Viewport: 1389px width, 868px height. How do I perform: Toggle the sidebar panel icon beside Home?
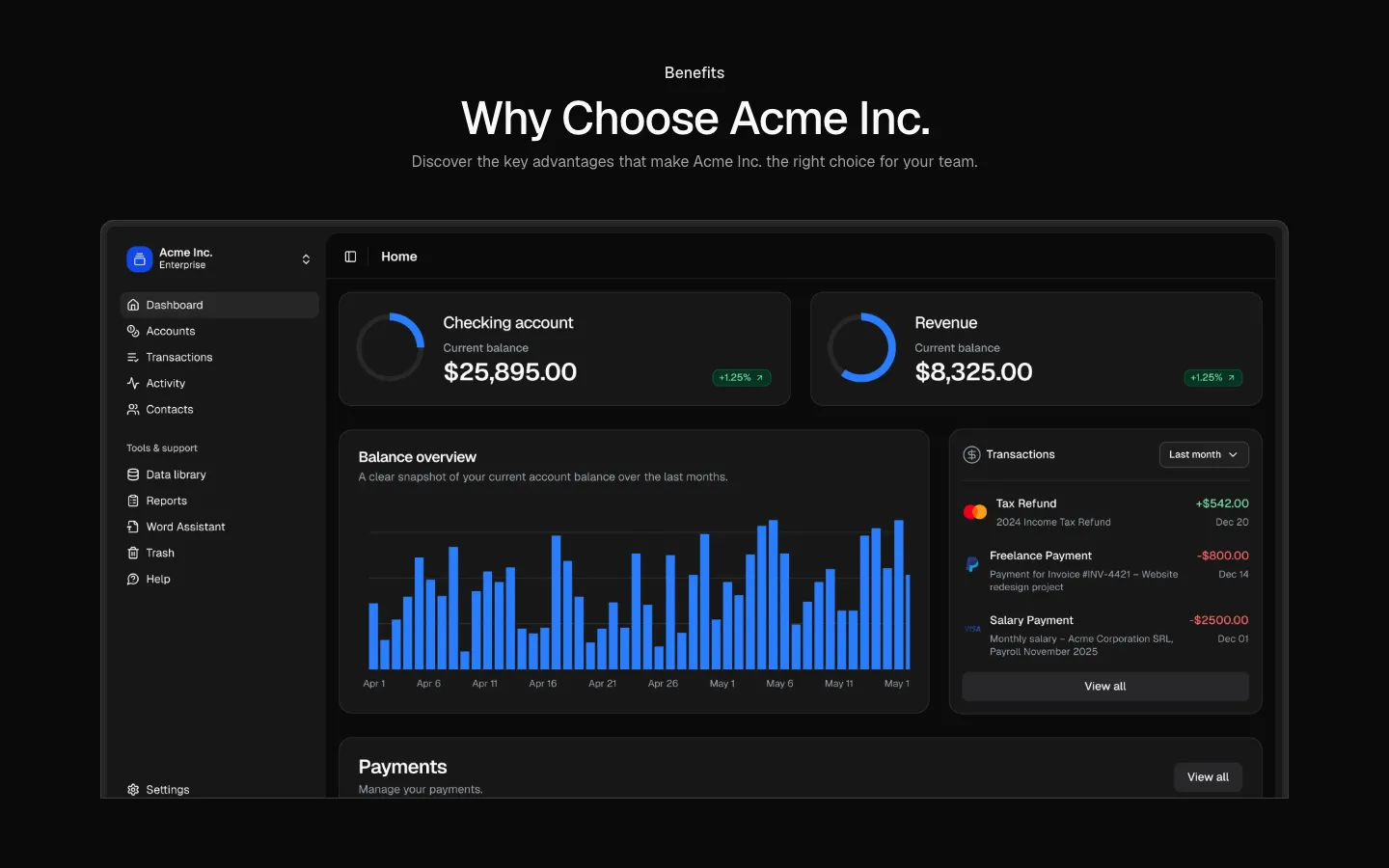[x=350, y=257]
